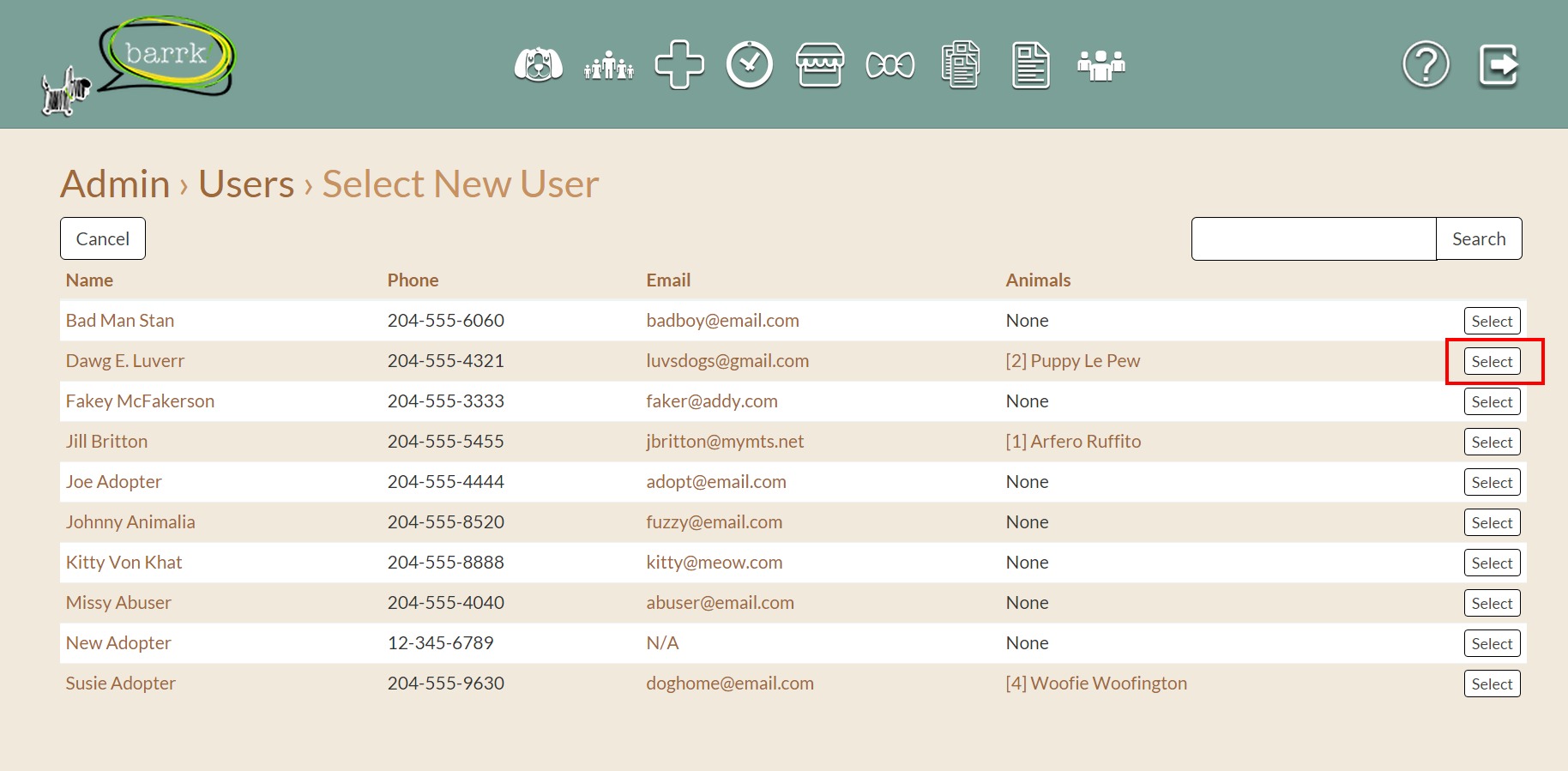
Task: Select user Joe Adopter
Action: (x=1493, y=482)
